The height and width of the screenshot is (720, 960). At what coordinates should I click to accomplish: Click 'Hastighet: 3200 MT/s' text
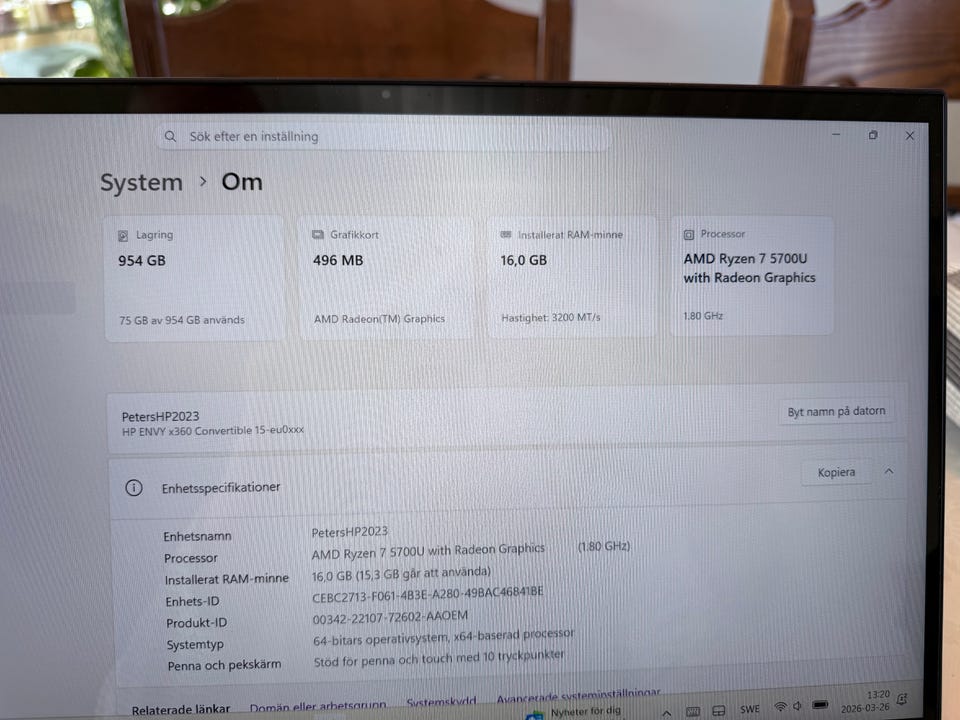pos(550,317)
